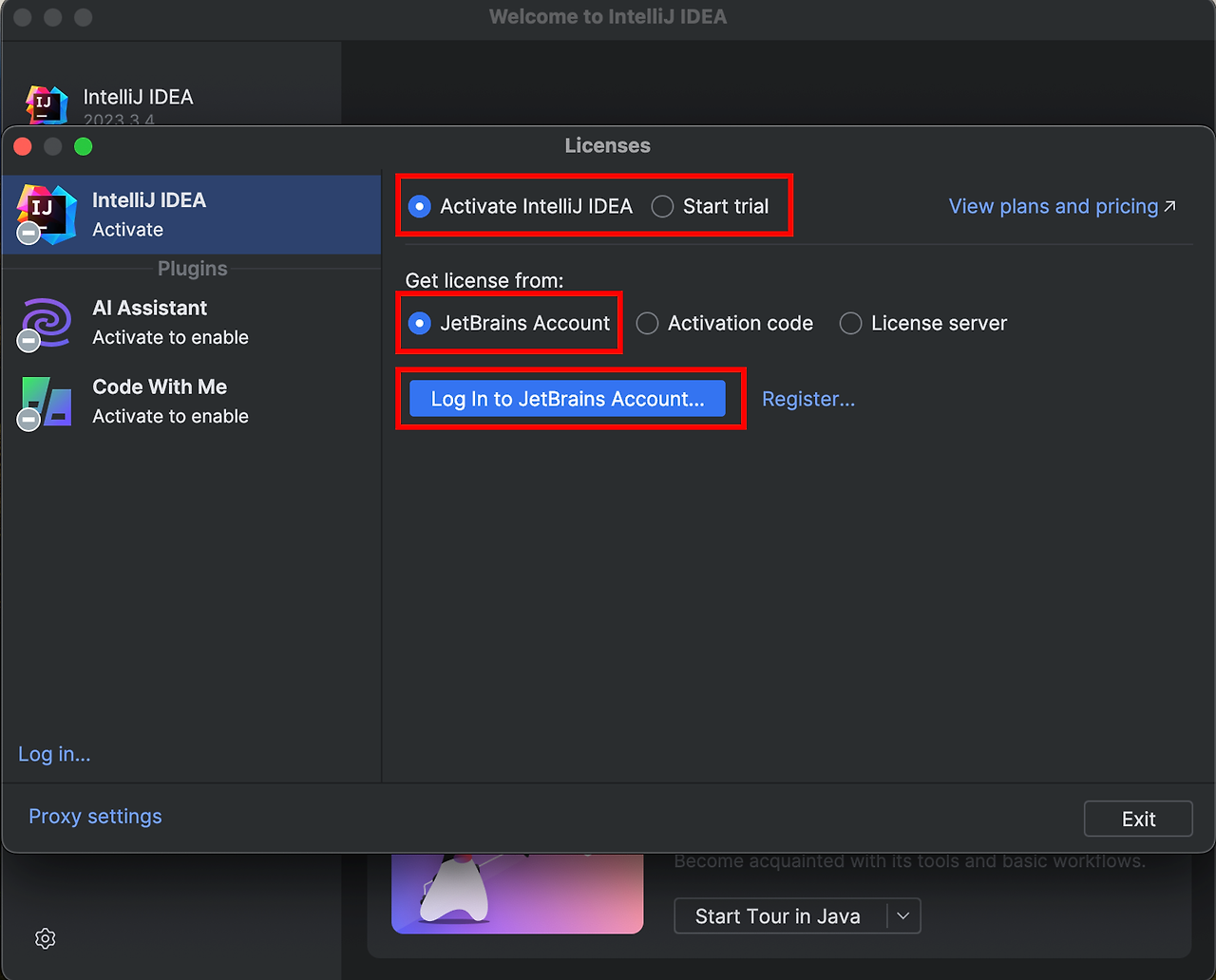This screenshot has width=1216, height=980.
Task: Open Proxy settings link
Action: click(x=95, y=817)
